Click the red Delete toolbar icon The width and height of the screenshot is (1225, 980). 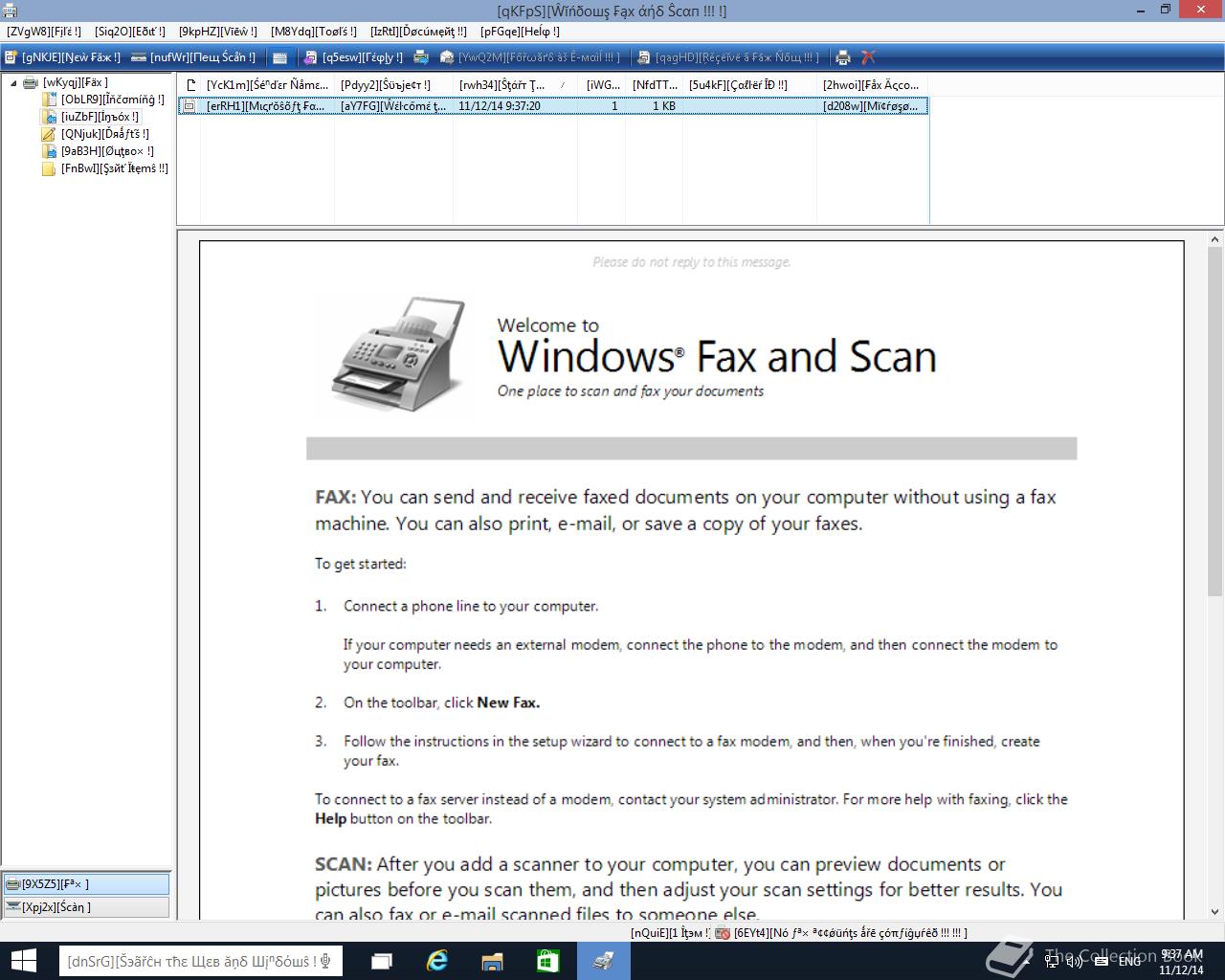point(868,57)
